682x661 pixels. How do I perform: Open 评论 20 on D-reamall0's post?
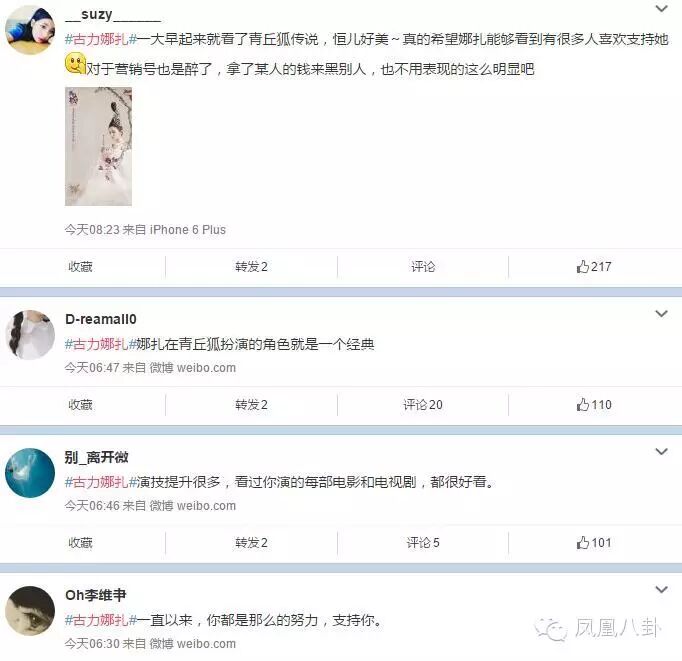[423, 405]
